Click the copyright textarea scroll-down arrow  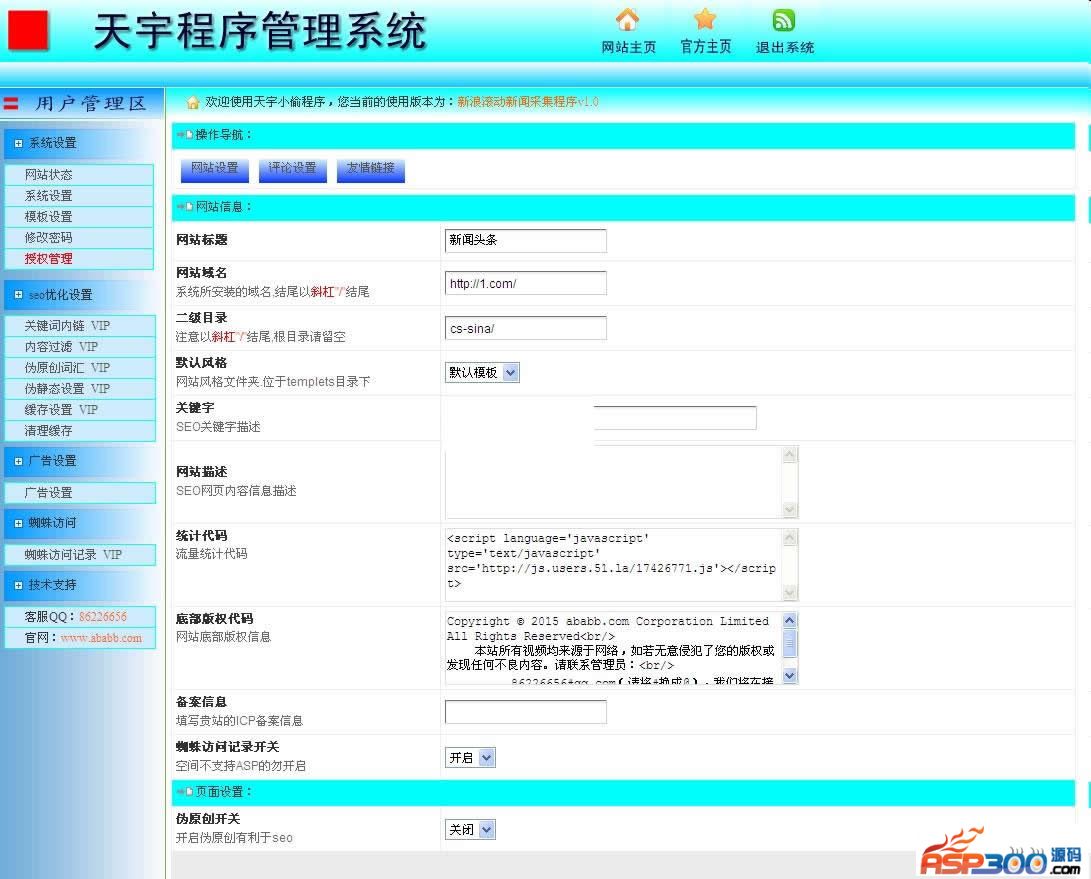pyautogui.click(x=790, y=675)
